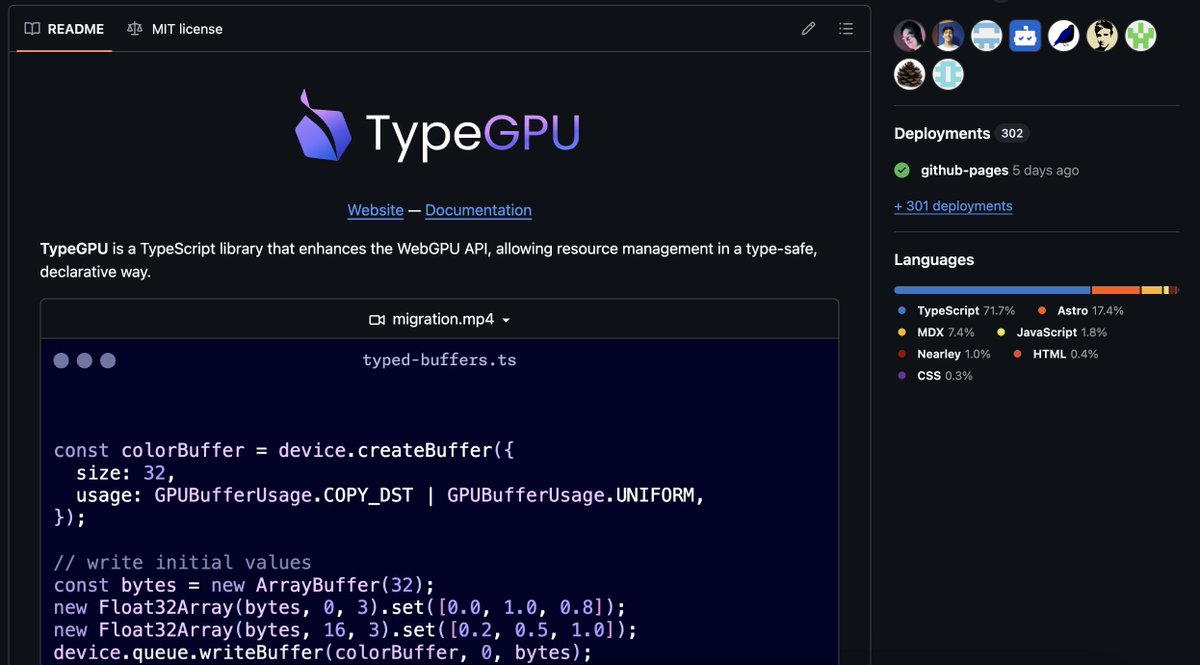1200x665 pixels.
Task: Select Nearley 1.0% language entry
Action: coord(944,354)
